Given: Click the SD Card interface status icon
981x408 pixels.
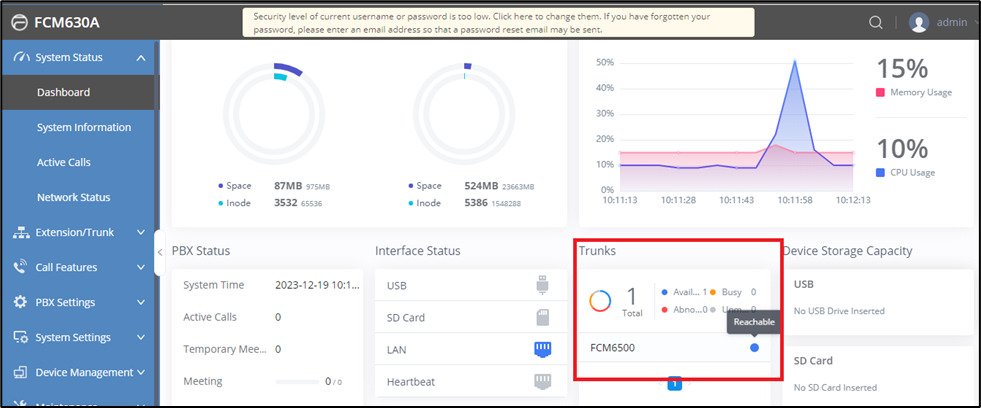Looking at the screenshot, I should (x=542, y=317).
